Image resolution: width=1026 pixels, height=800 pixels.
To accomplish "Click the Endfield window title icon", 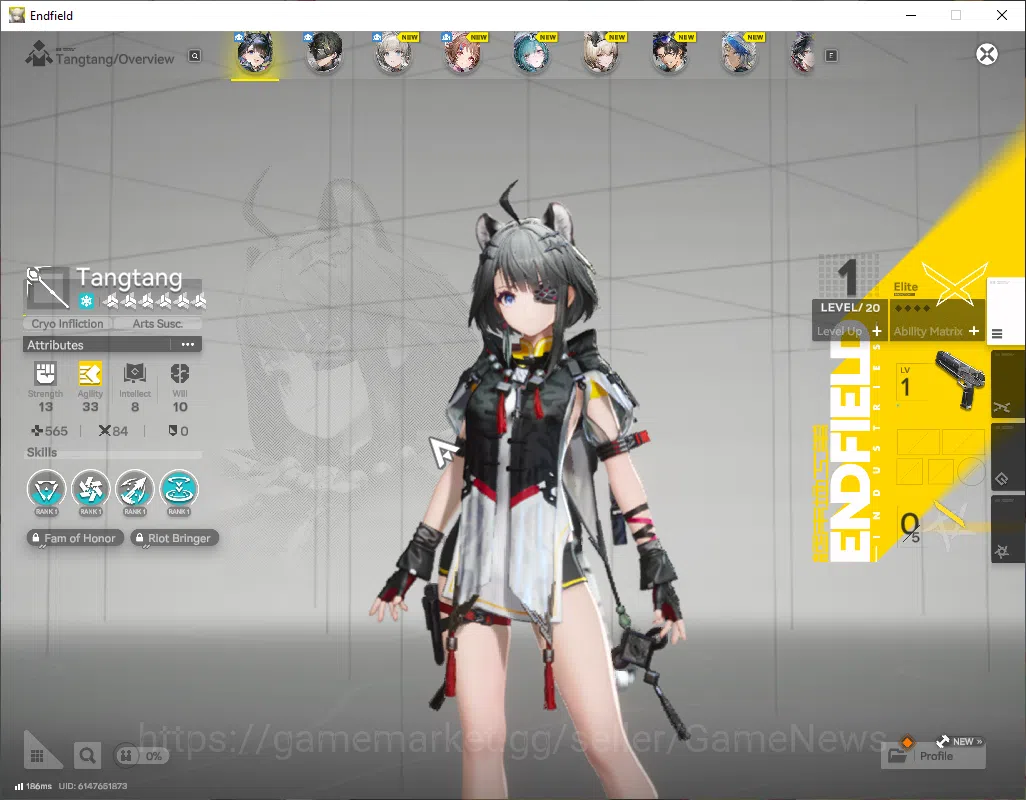I will tap(16, 14).
